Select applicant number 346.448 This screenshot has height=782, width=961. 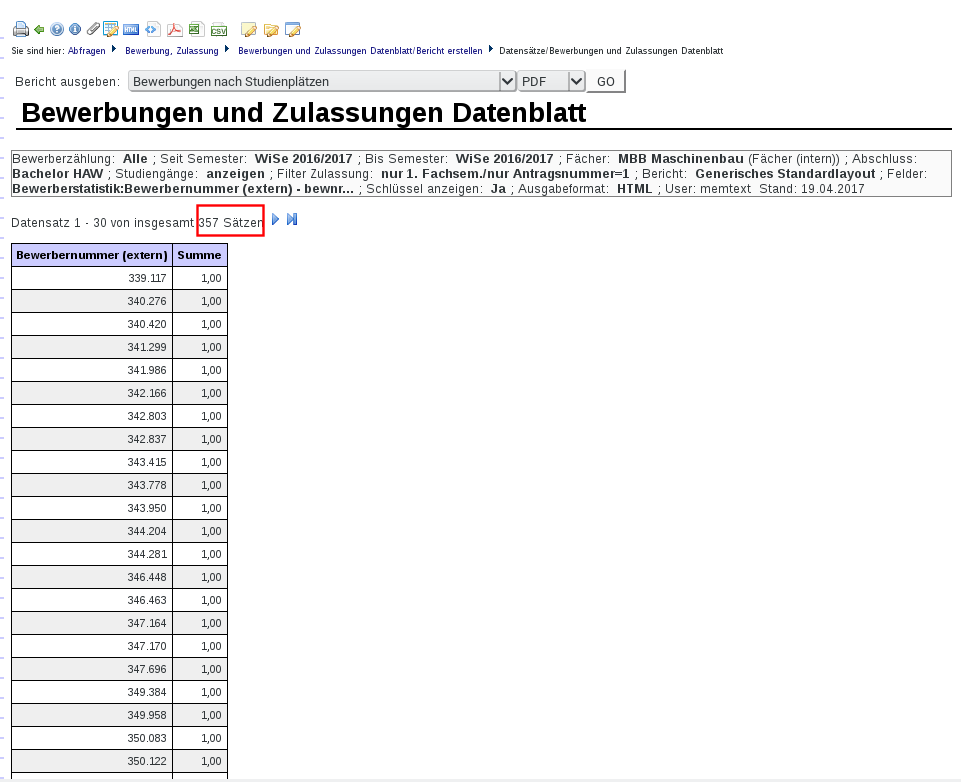click(x=147, y=577)
